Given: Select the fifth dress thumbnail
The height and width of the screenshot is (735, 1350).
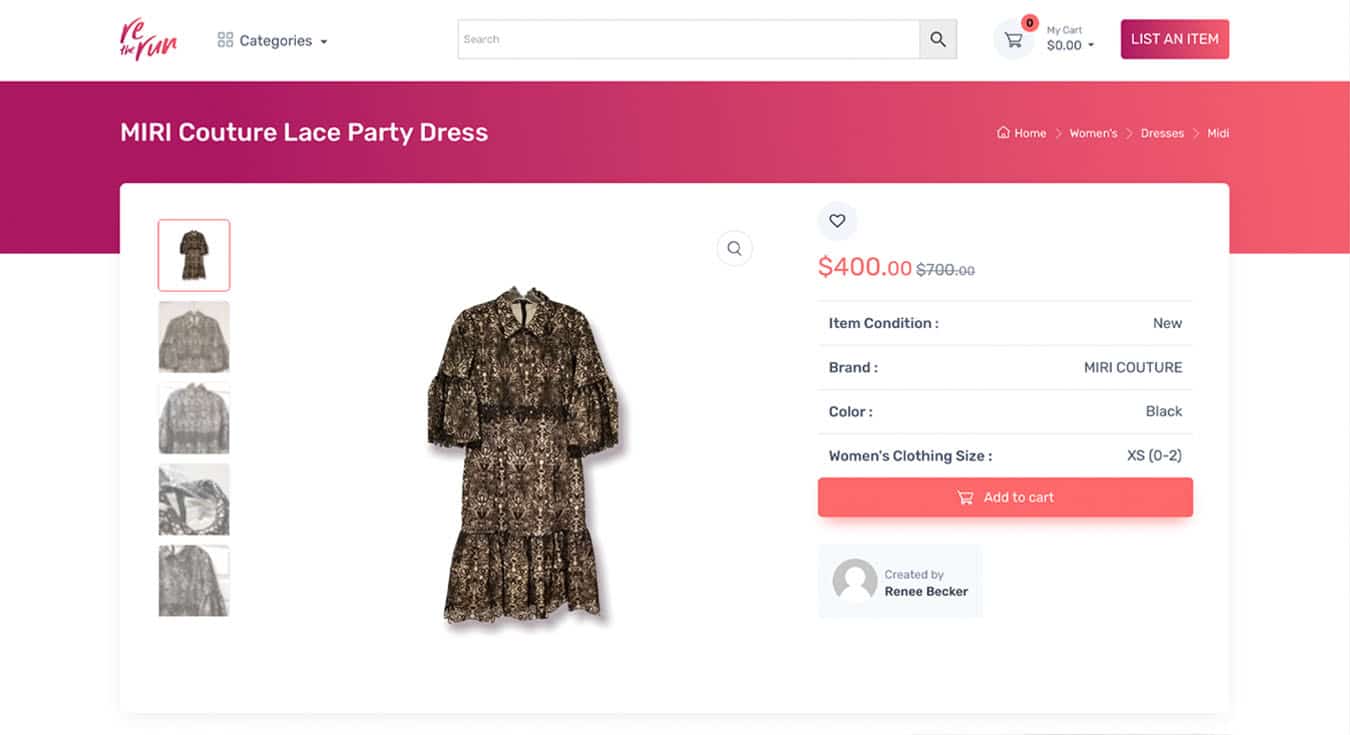Looking at the screenshot, I should [x=194, y=580].
